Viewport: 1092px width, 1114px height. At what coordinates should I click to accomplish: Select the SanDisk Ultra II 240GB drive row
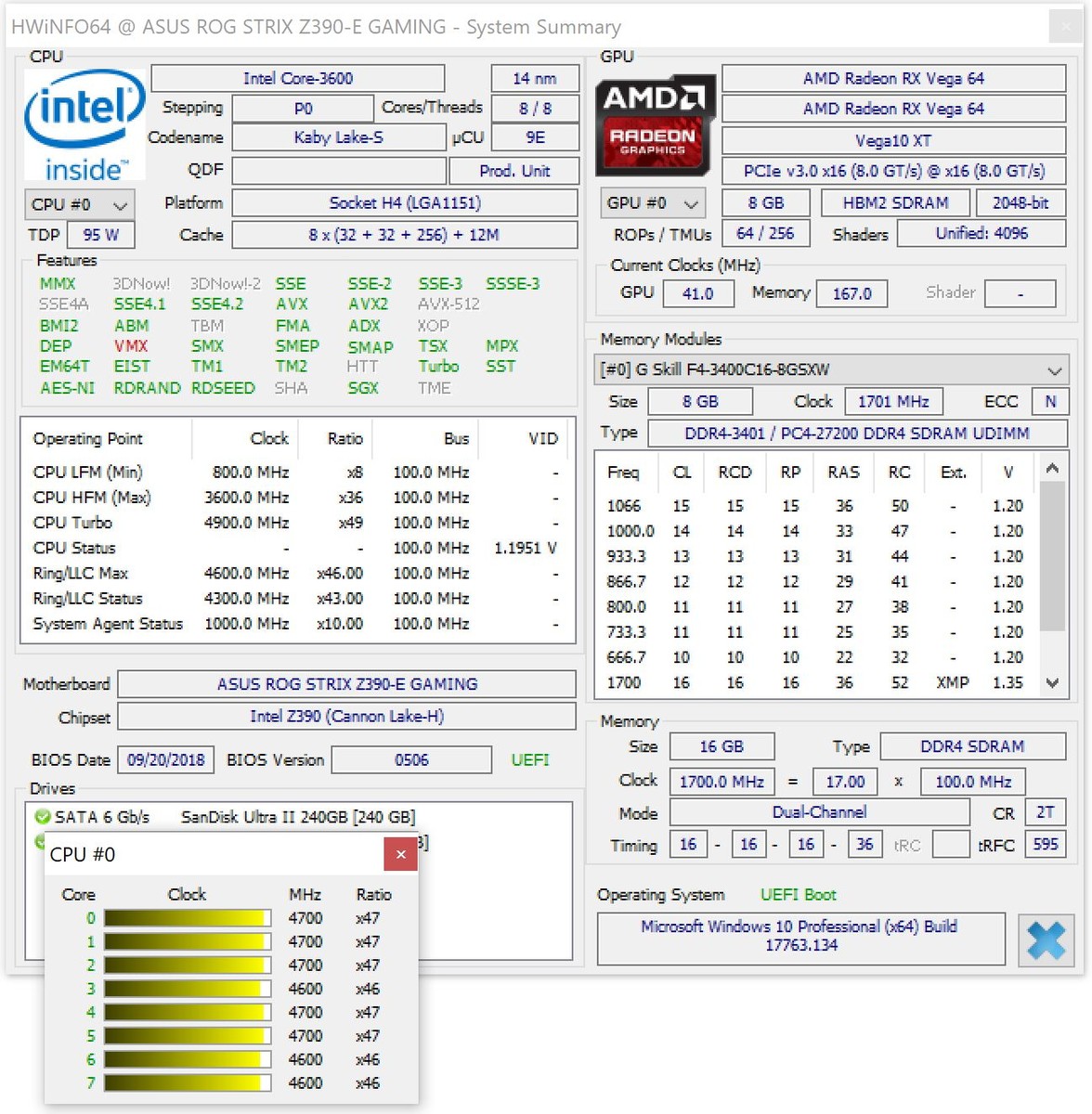click(297, 817)
